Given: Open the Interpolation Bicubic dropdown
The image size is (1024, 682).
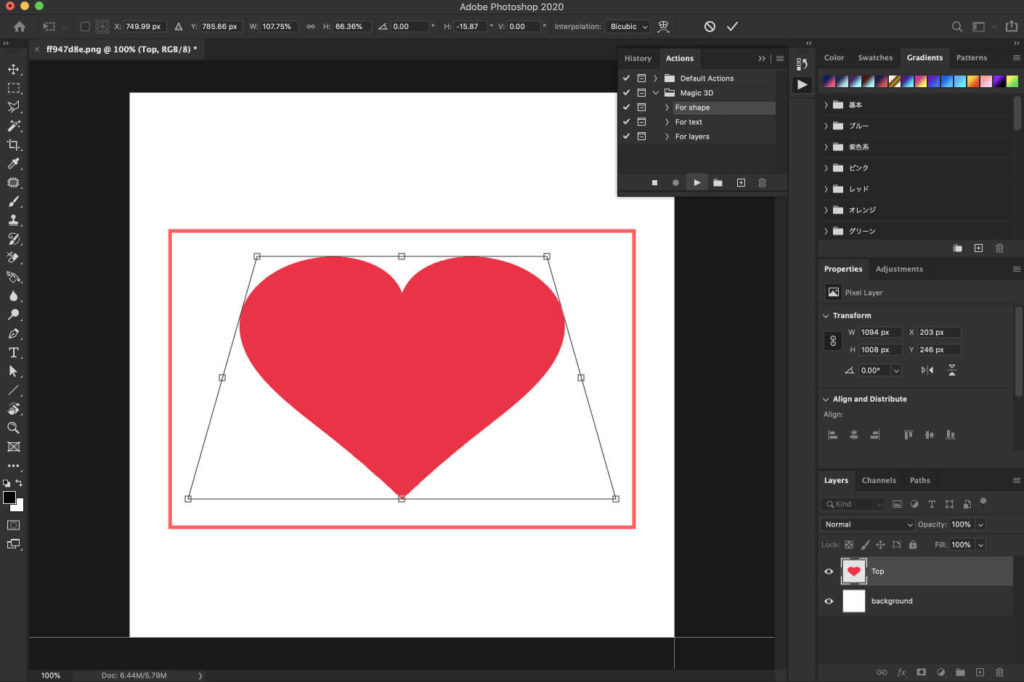Looking at the screenshot, I should coord(628,27).
